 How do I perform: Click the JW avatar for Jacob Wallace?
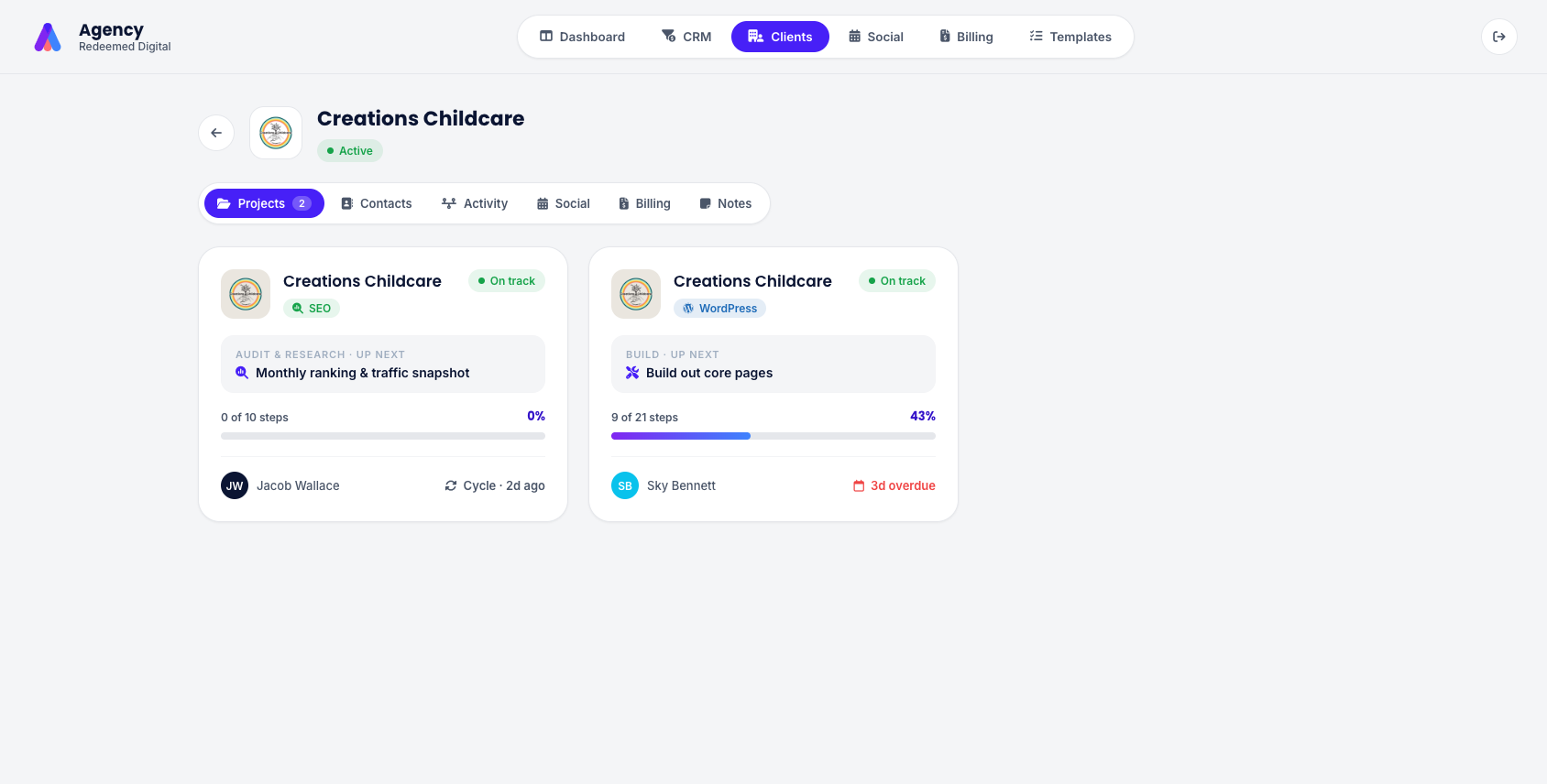point(235,485)
